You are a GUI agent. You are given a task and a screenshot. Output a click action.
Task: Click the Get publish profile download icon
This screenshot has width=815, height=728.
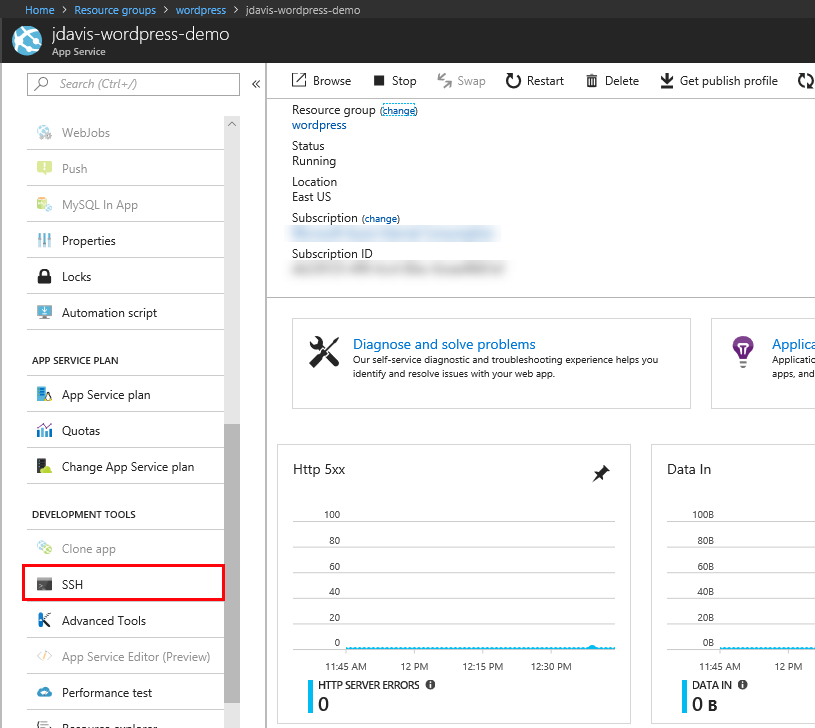666,81
